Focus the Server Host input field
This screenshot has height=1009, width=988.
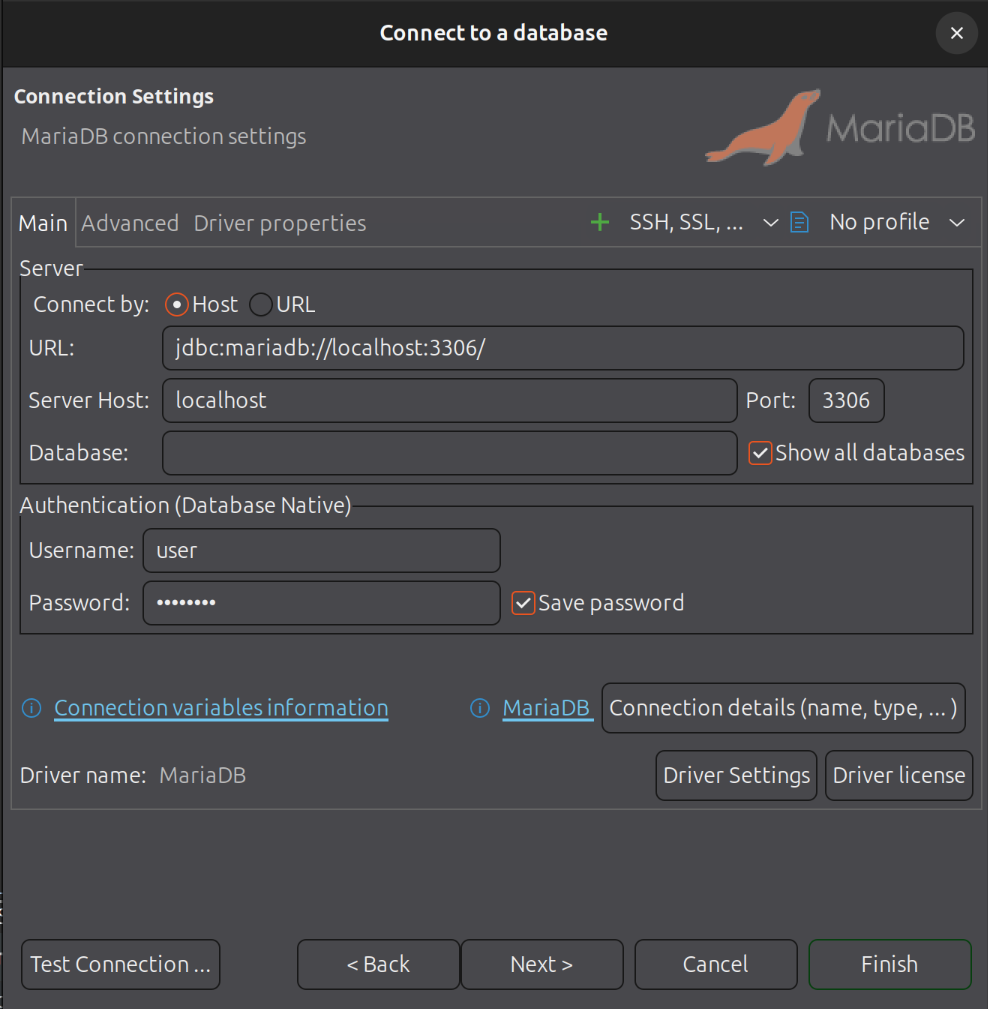pos(449,401)
